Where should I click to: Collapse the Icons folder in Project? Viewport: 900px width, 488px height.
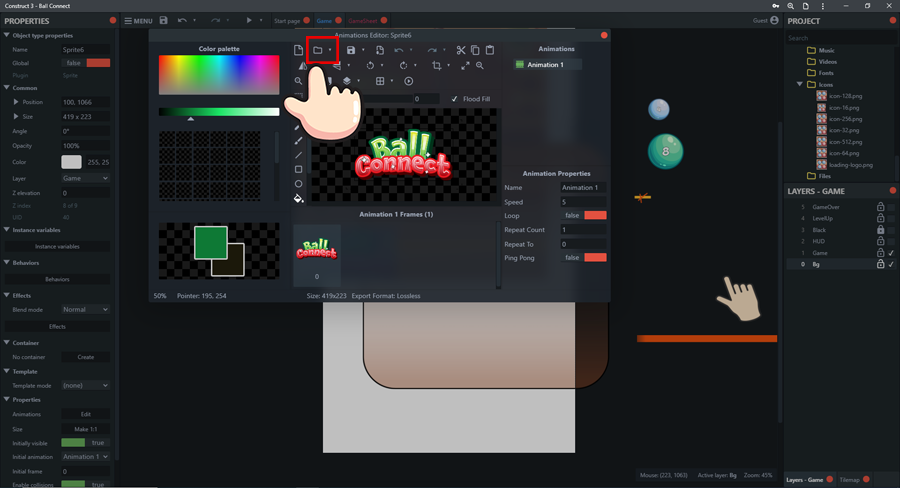tap(800, 85)
